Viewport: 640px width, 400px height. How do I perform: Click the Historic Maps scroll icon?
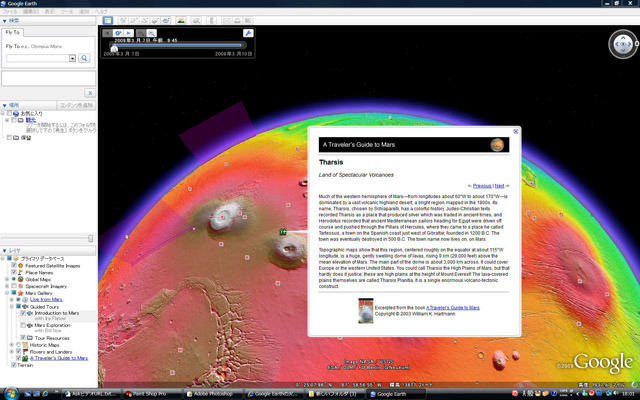[25, 345]
